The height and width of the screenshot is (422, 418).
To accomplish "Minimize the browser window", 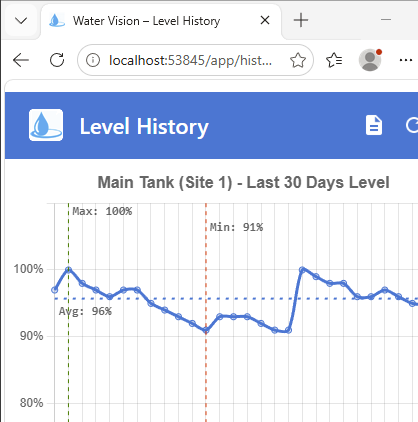I will 386,20.
